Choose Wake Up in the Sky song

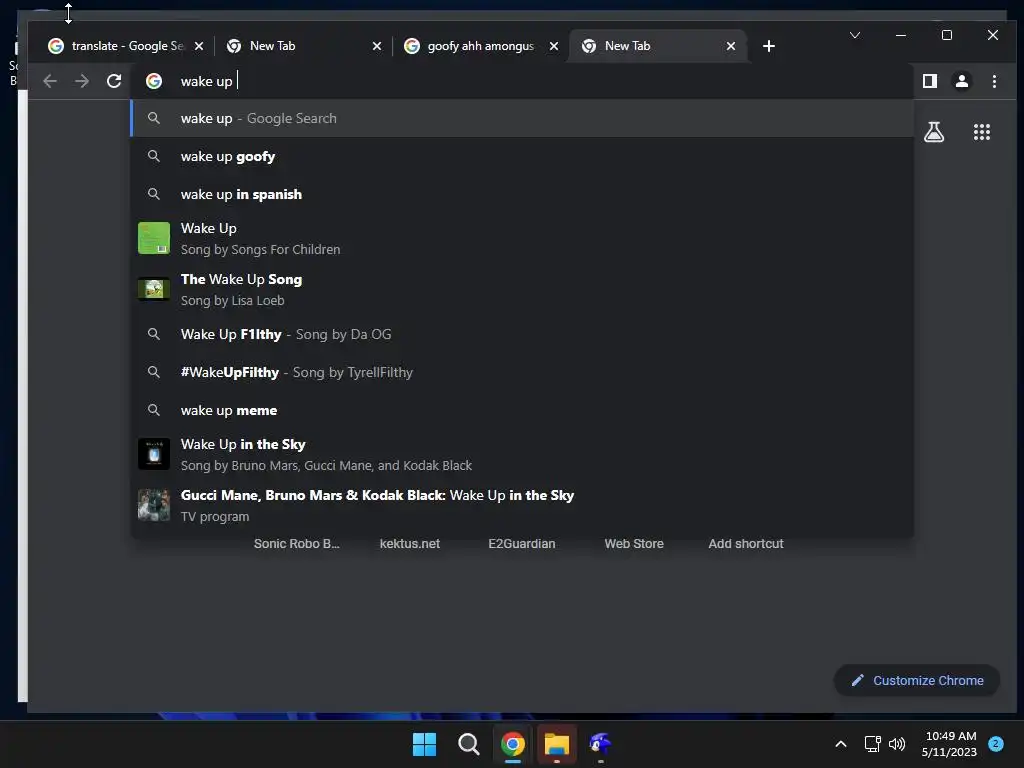click(522, 454)
